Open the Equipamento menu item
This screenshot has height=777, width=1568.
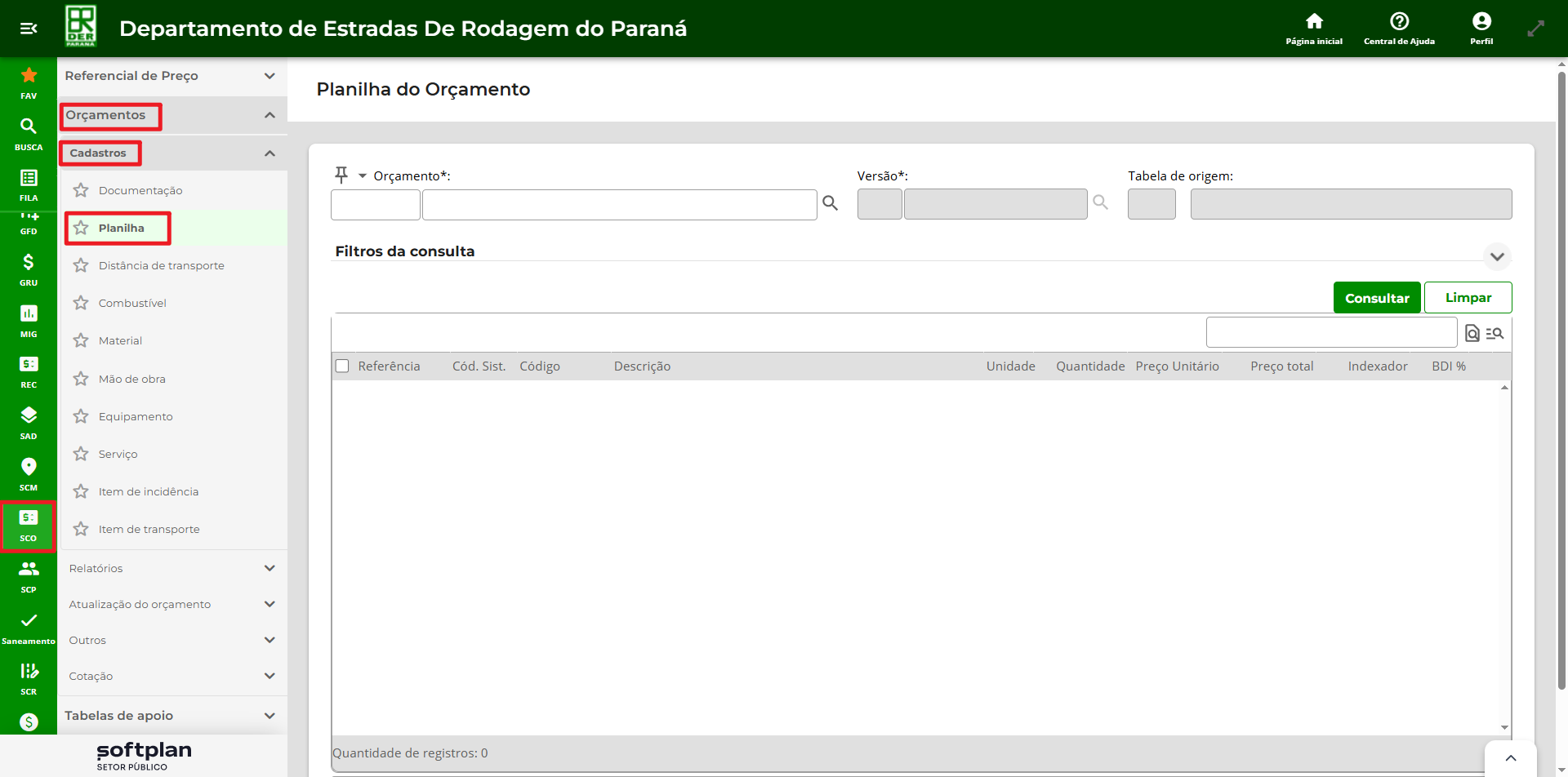click(136, 416)
